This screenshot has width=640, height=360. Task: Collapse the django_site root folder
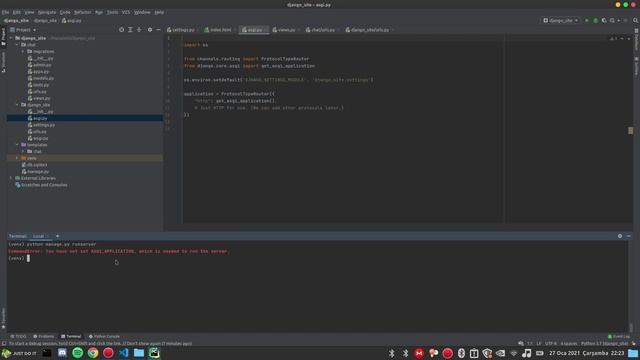point(11,38)
